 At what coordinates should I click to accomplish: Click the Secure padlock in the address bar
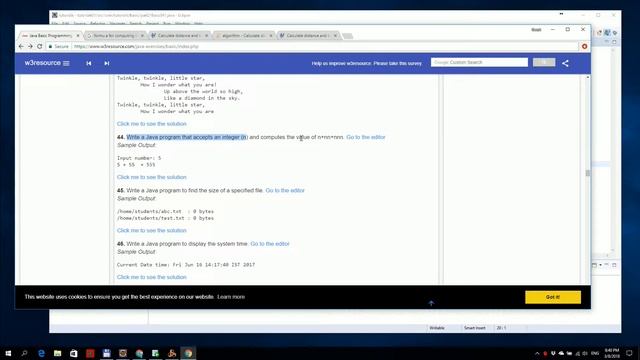pyautogui.click(x=51, y=47)
